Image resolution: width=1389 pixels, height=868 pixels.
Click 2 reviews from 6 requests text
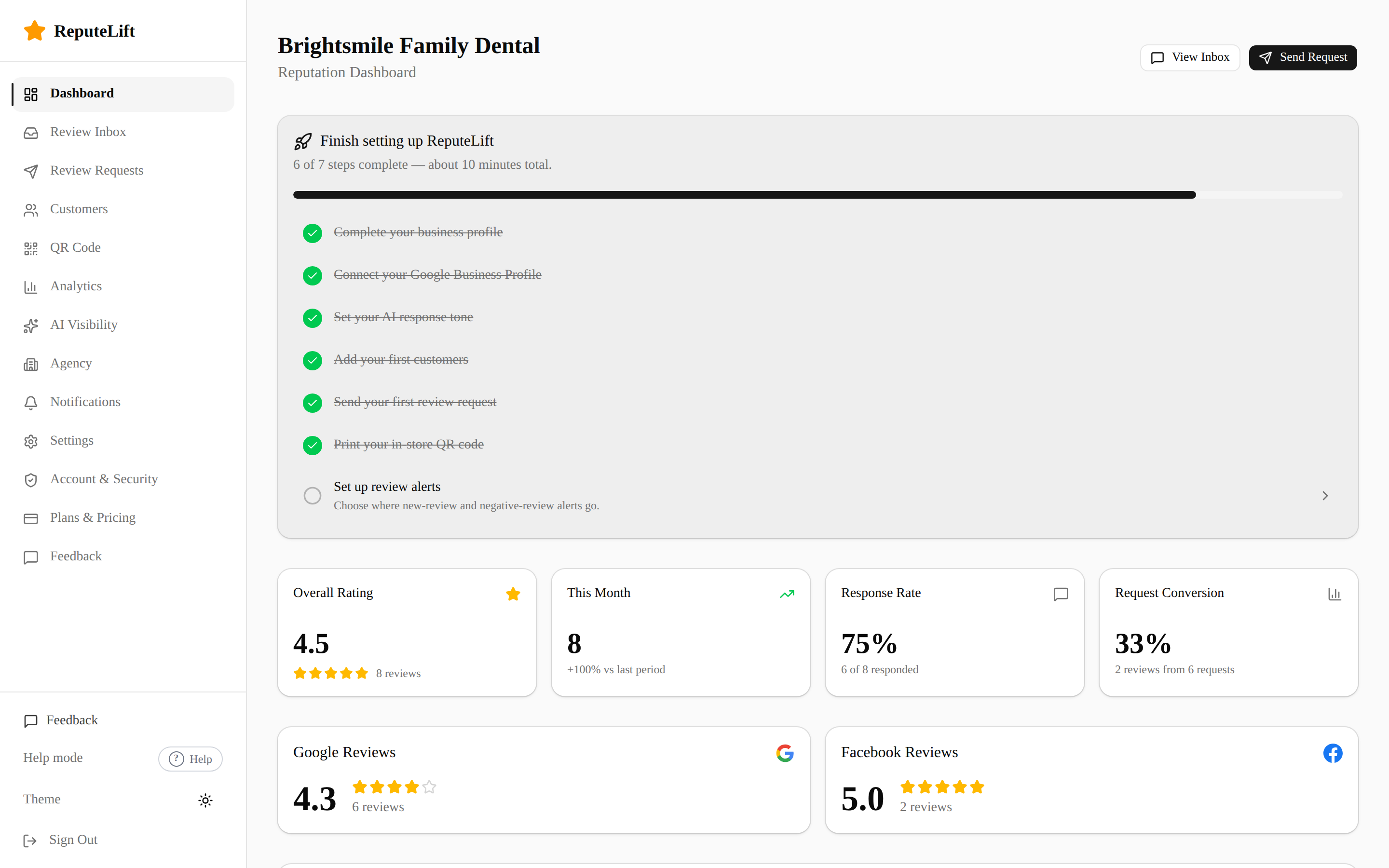pyautogui.click(x=1174, y=669)
